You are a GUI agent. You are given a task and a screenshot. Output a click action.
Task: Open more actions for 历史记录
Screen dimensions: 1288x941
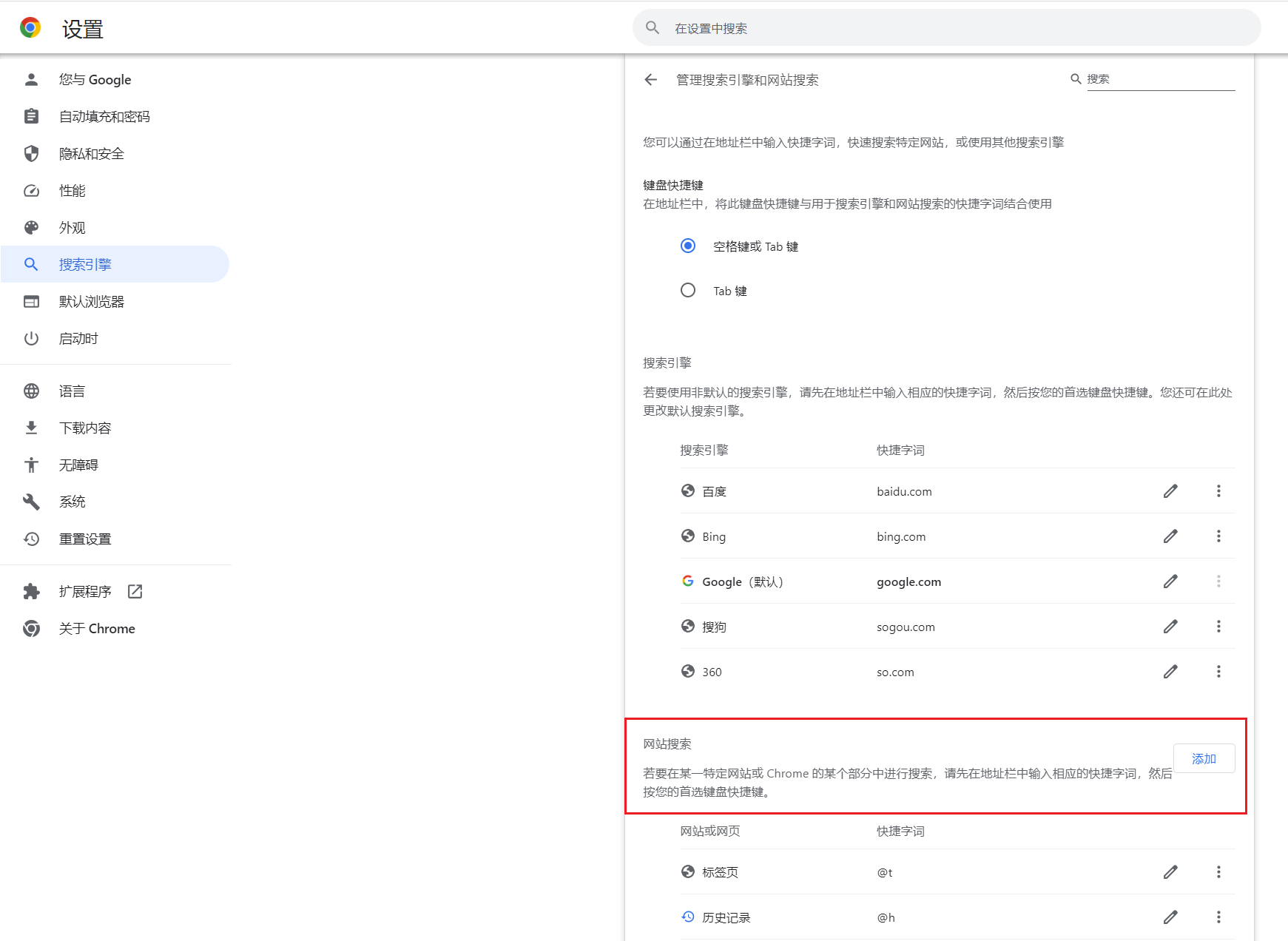click(x=1218, y=917)
